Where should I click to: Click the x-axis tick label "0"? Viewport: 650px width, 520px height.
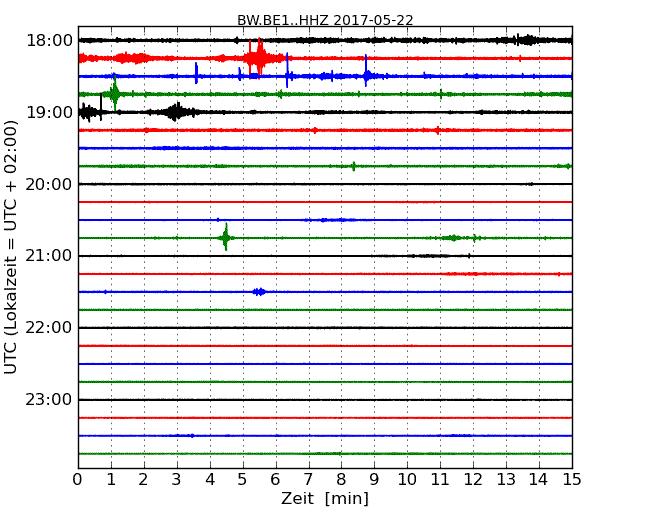(78, 480)
